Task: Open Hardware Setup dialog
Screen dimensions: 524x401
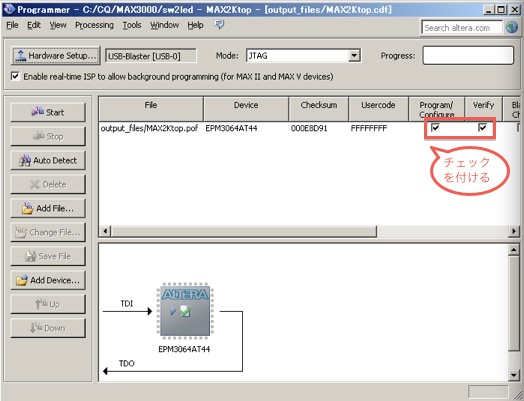Action: tap(55, 55)
